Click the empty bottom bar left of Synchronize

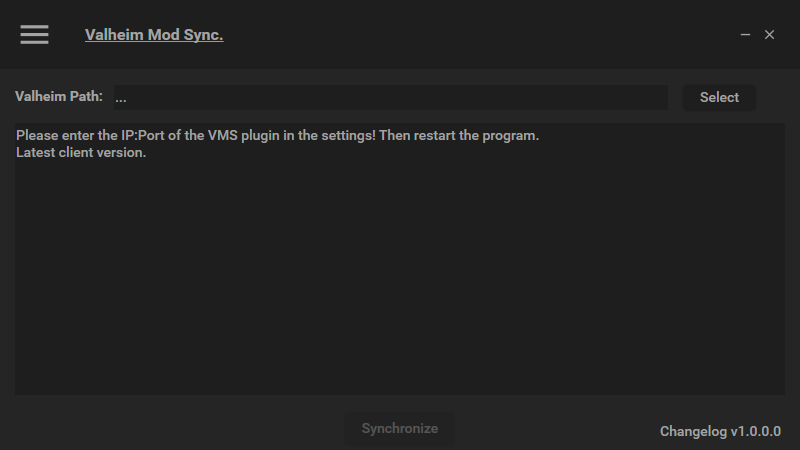pyautogui.click(x=170, y=428)
